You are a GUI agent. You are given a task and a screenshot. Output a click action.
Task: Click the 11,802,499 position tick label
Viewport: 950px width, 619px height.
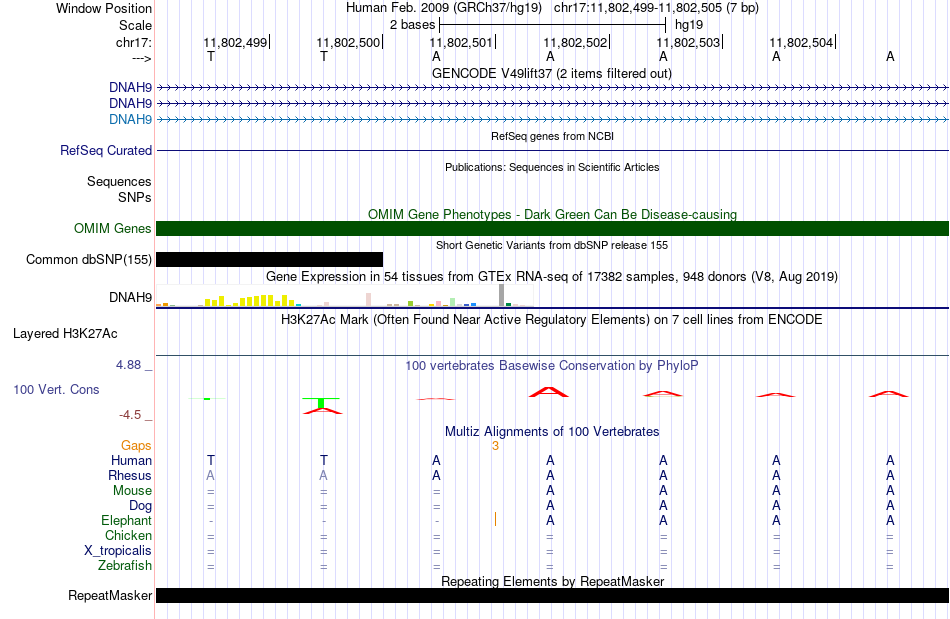click(235, 42)
